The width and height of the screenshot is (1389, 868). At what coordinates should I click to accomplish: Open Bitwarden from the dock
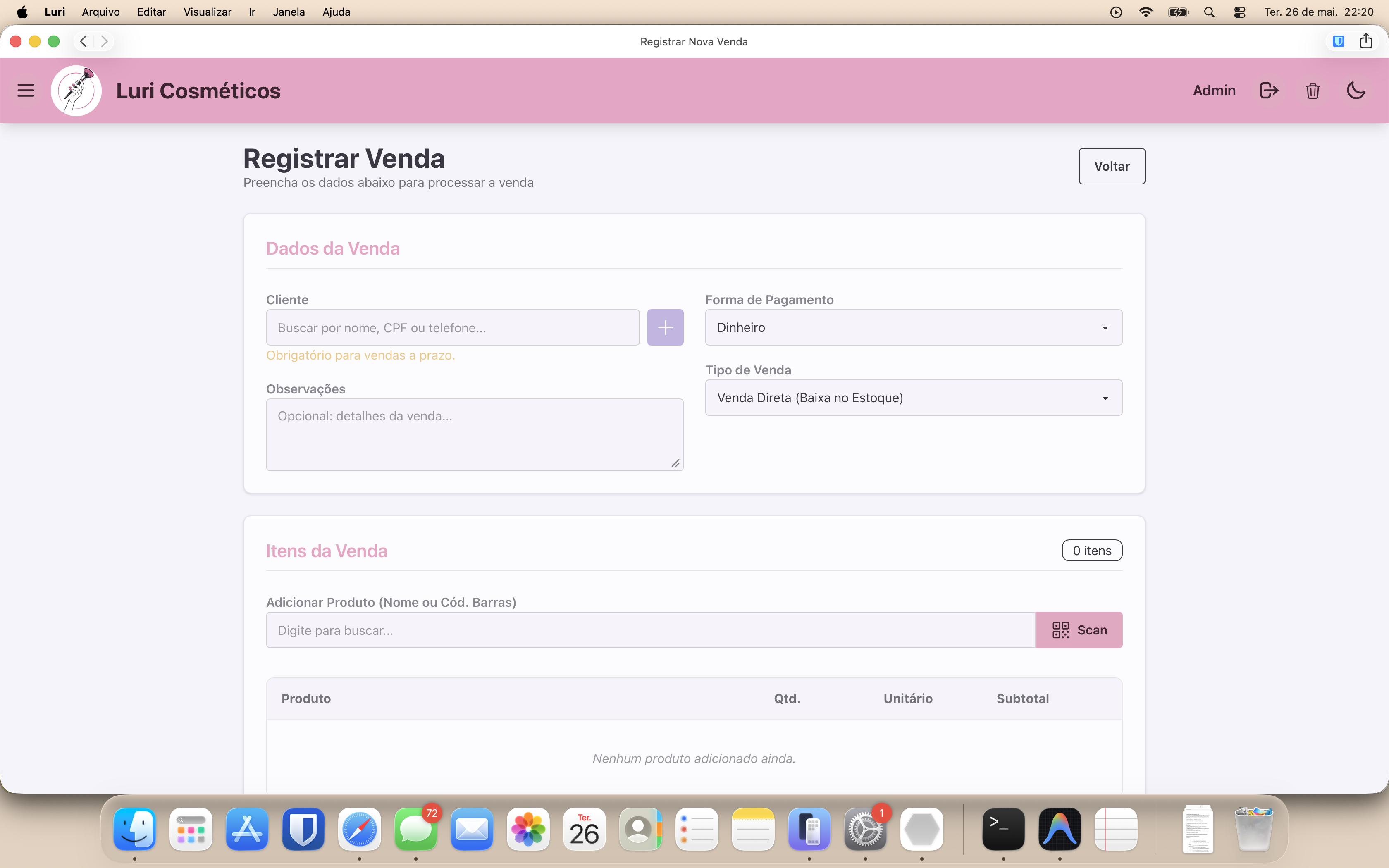303,829
